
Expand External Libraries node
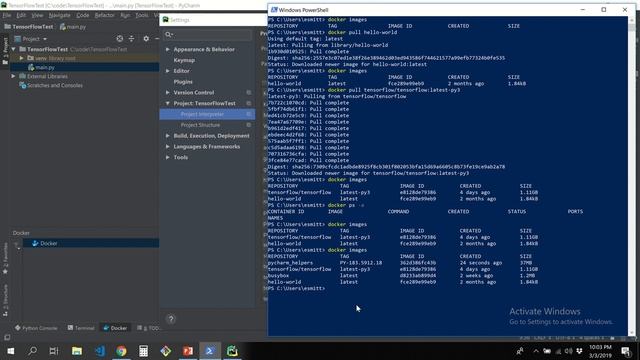point(13,76)
